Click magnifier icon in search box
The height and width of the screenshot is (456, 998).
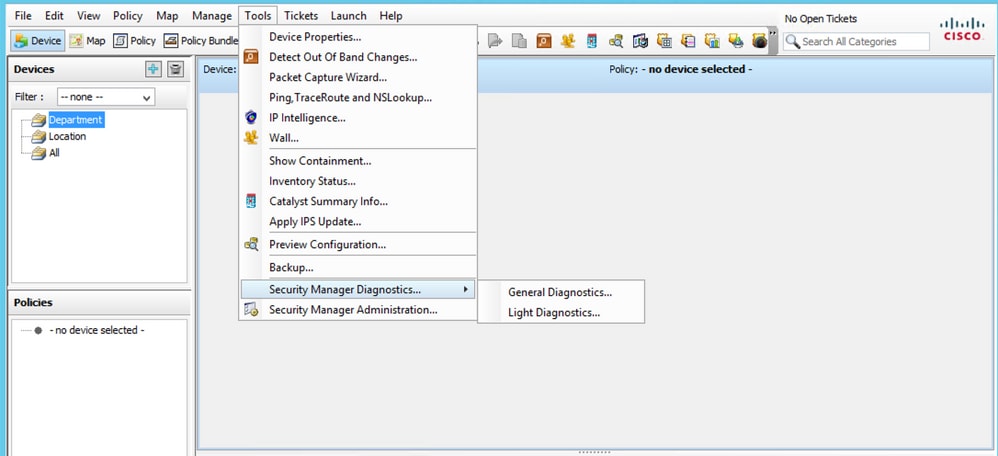coord(792,41)
